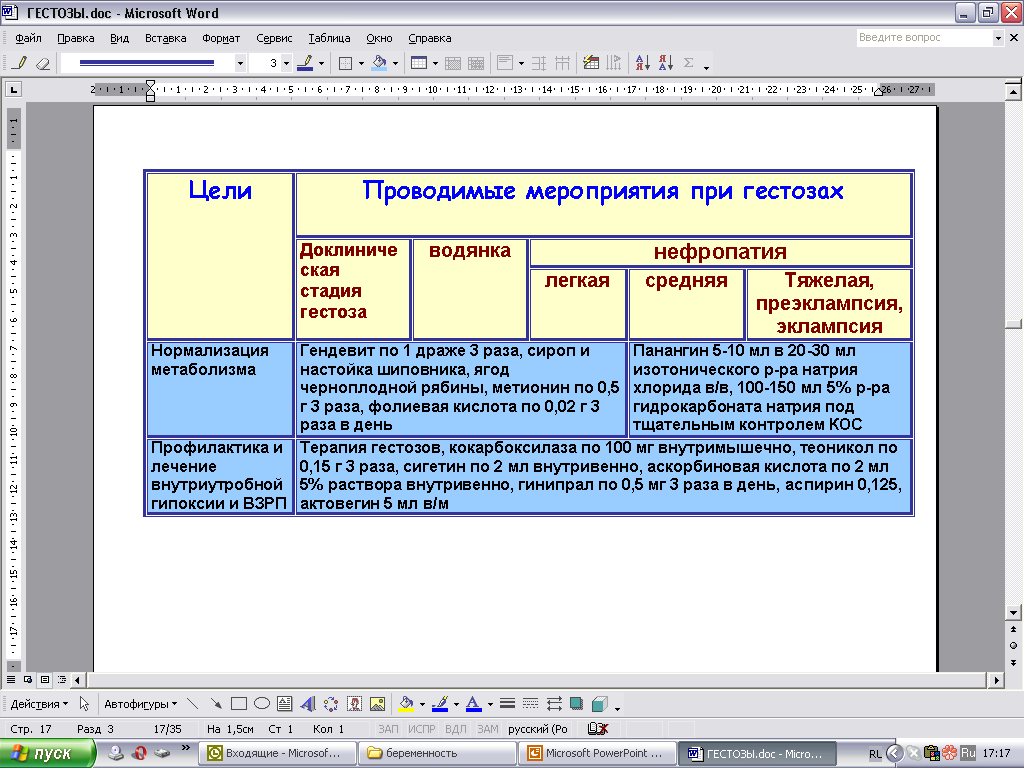The height and width of the screenshot is (768, 1024).
Task: Open the Действия menu
Action: tap(39, 704)
